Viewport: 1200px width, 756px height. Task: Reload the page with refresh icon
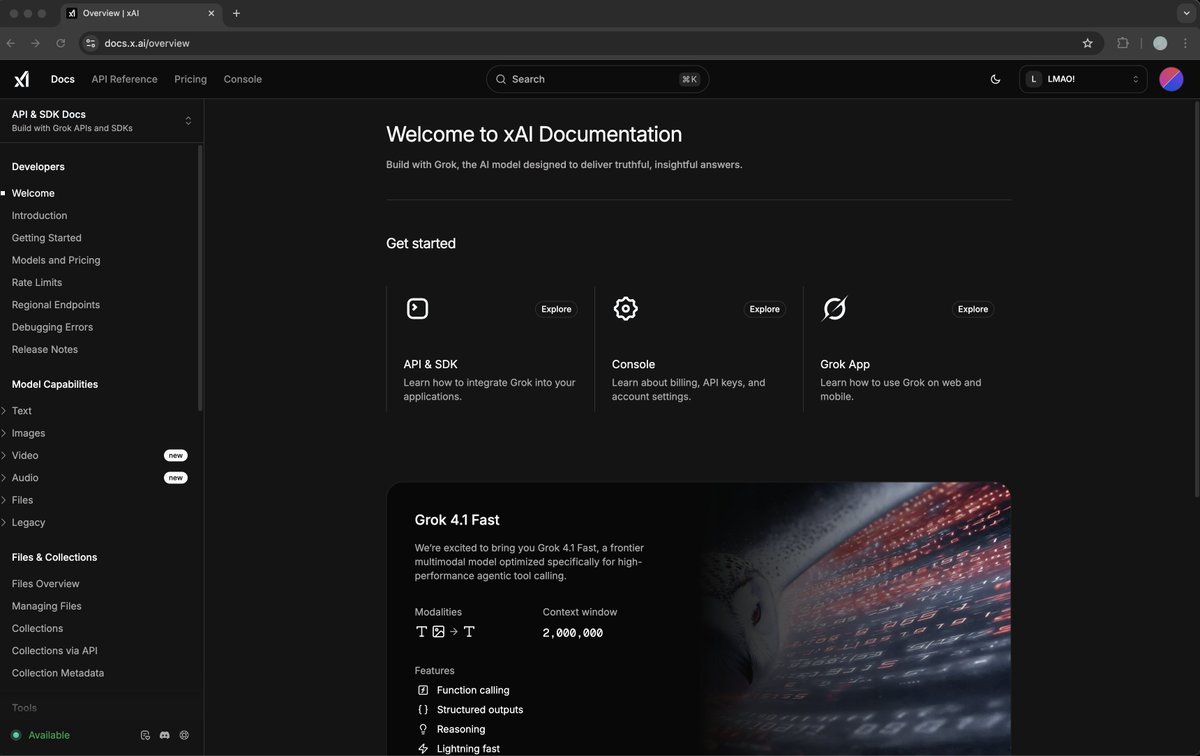[61, 43]
